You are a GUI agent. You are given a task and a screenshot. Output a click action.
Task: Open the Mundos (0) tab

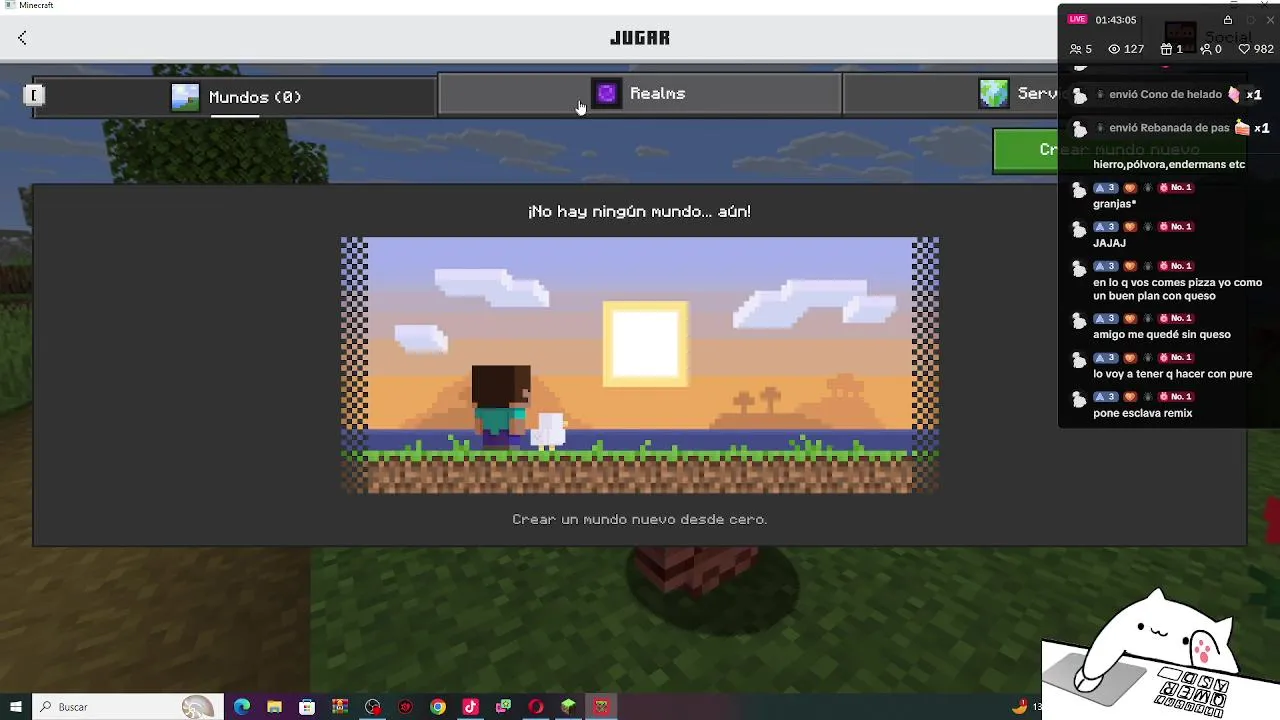point(235,97)
